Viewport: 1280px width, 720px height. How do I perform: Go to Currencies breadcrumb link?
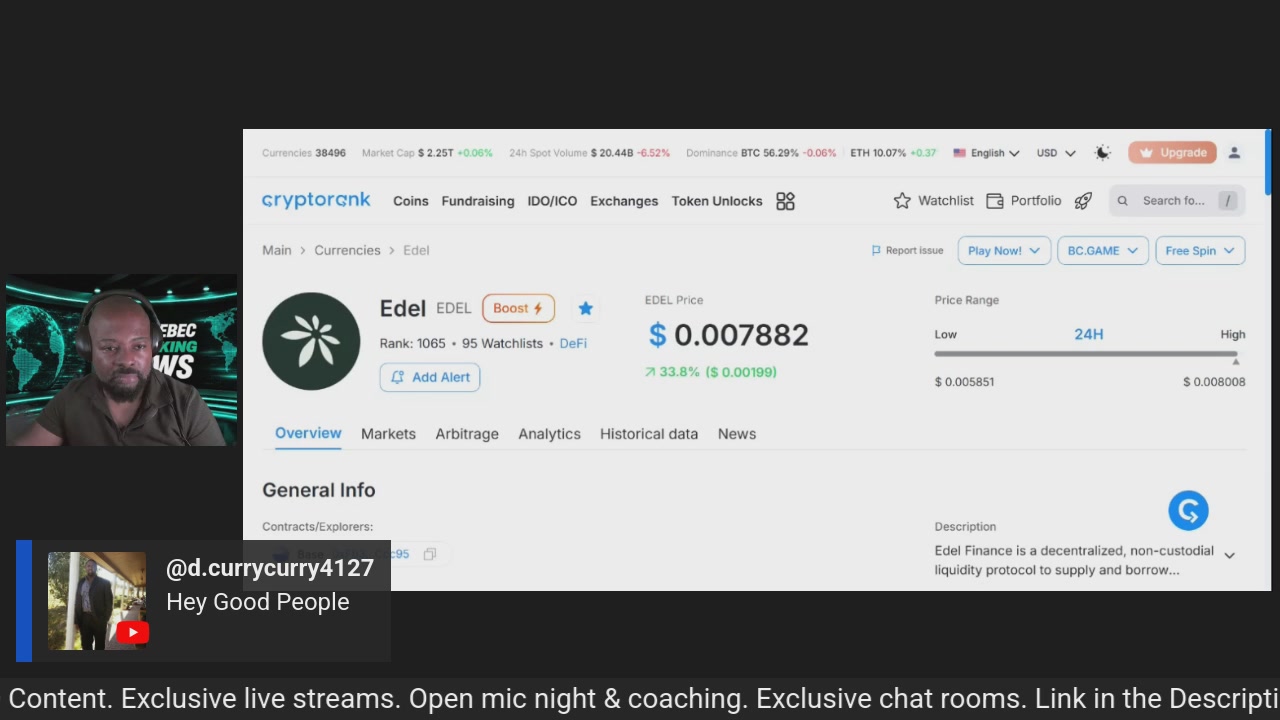(347, 251)
